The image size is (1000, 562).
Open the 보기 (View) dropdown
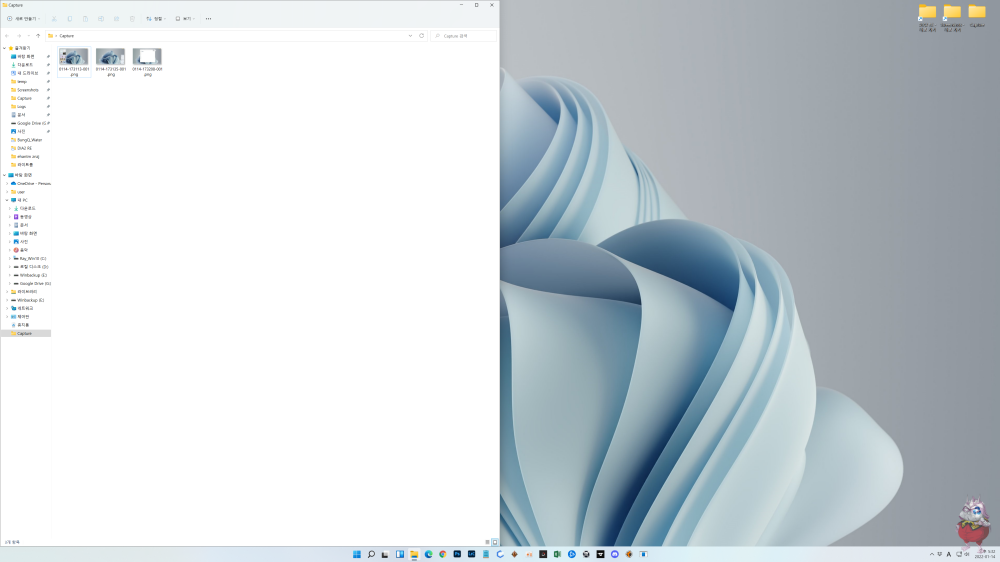[185, 18]
